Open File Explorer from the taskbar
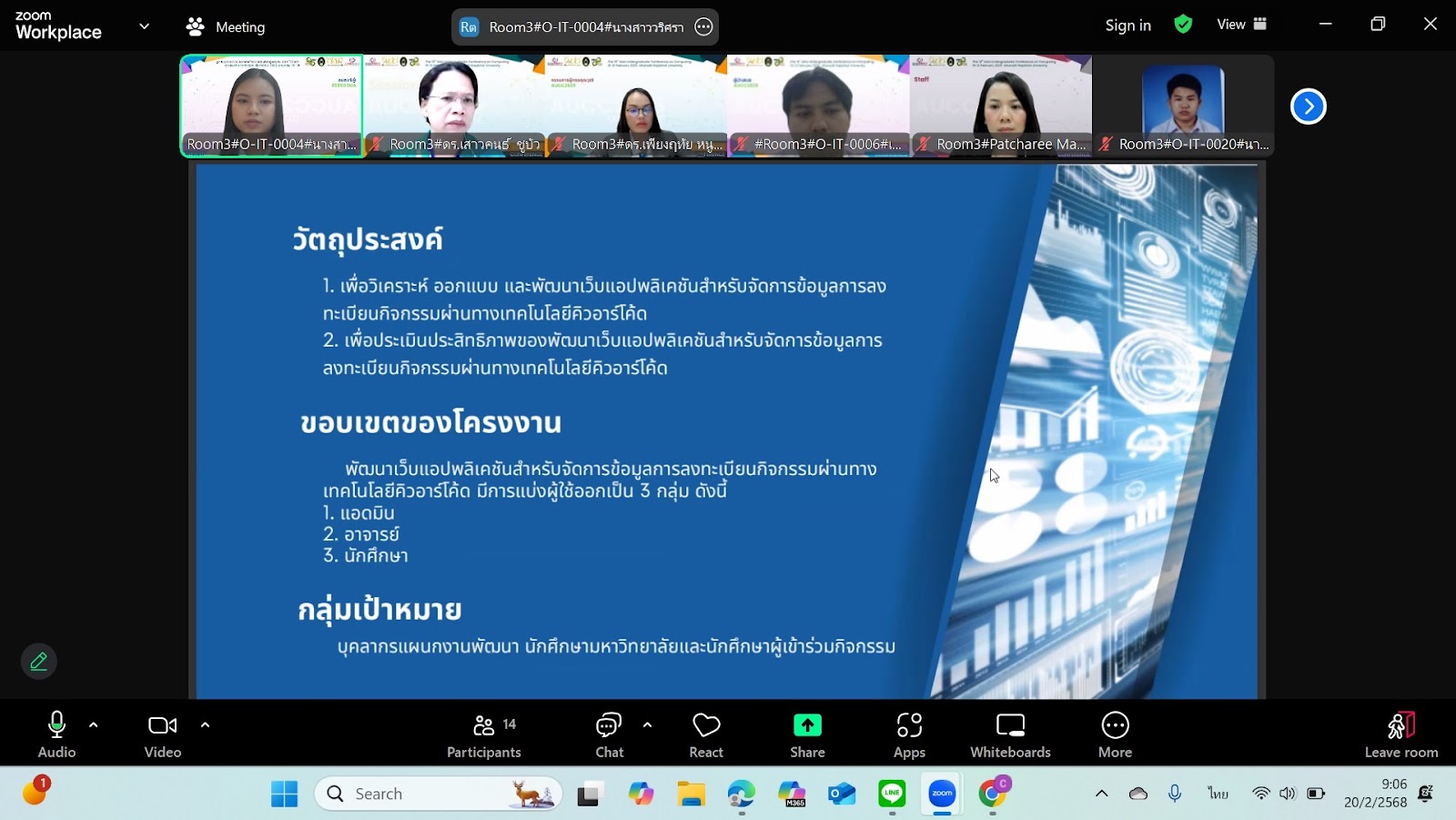The image size is (1456, 820). pos(691,795)
